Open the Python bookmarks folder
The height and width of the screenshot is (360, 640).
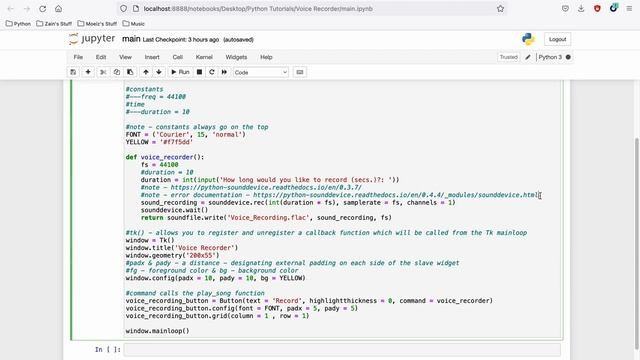point(18,24)
